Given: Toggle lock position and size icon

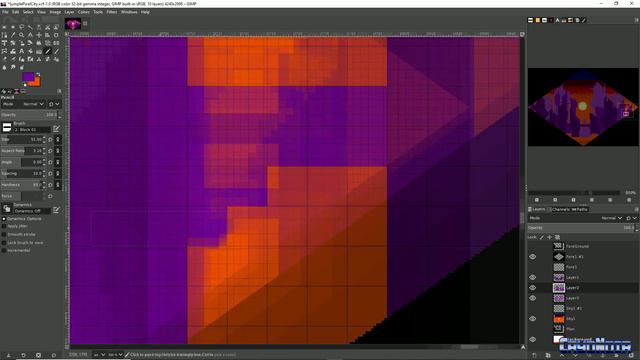Looking at the screenshot, I should coord(549,237).
